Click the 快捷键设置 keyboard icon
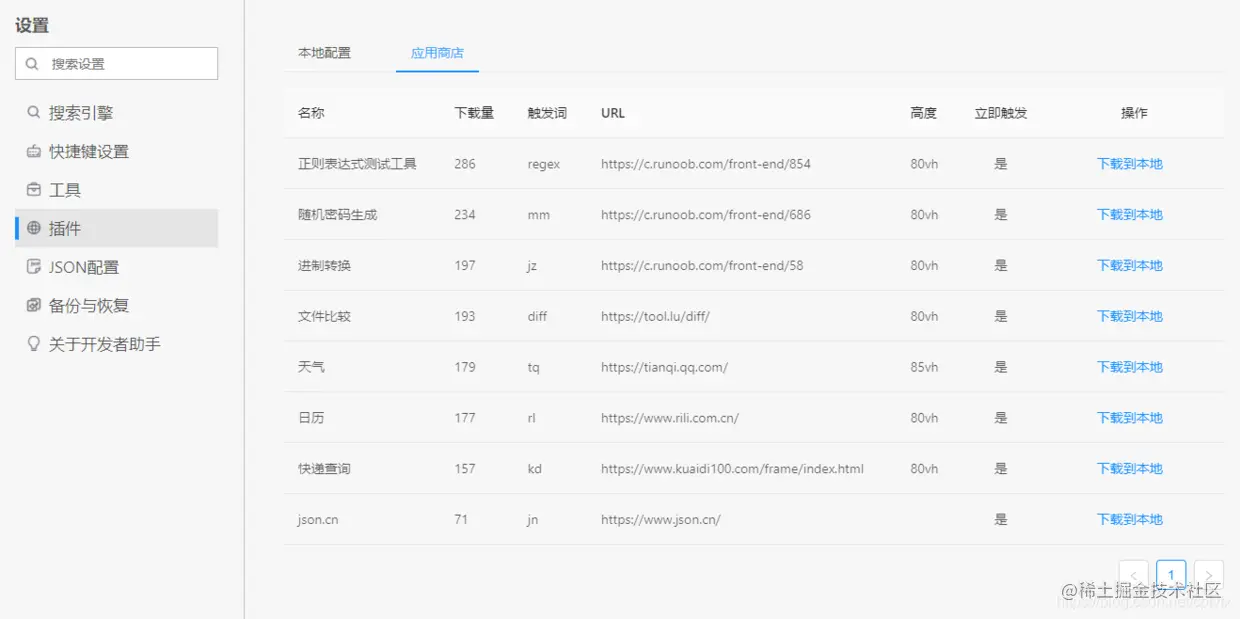 coord(34,152)
